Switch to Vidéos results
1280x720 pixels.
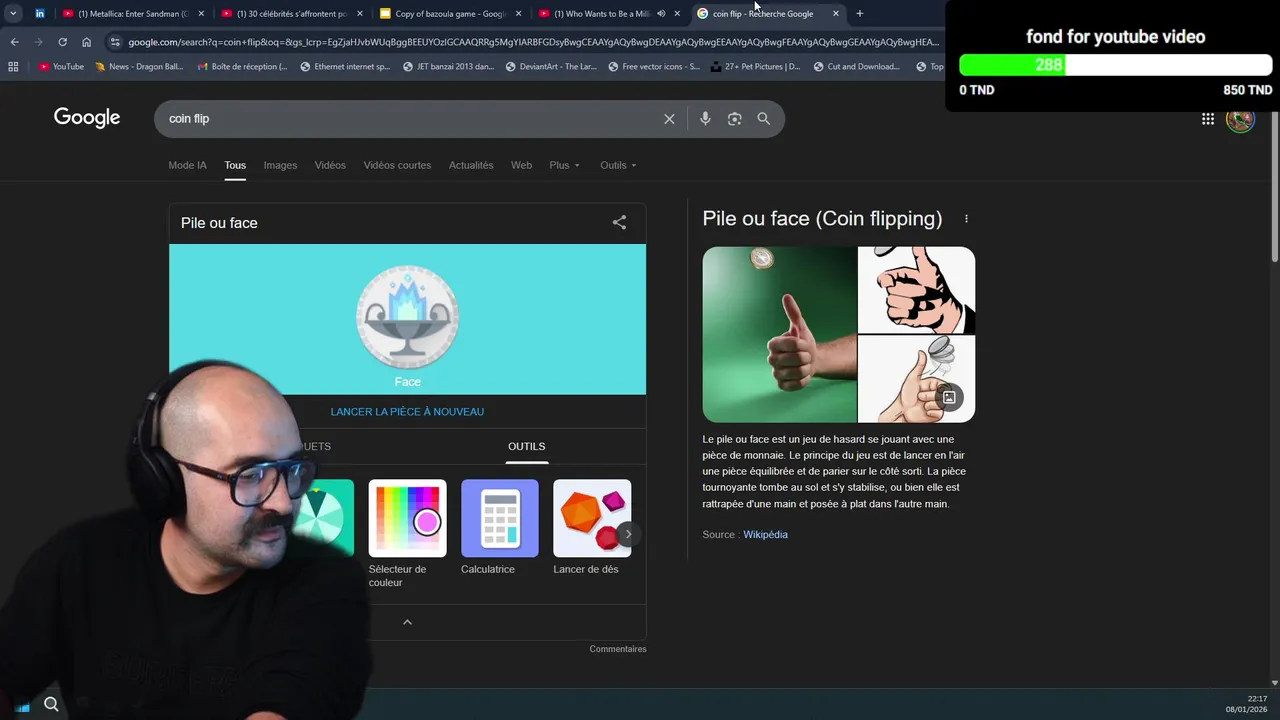tap(330, 165)
